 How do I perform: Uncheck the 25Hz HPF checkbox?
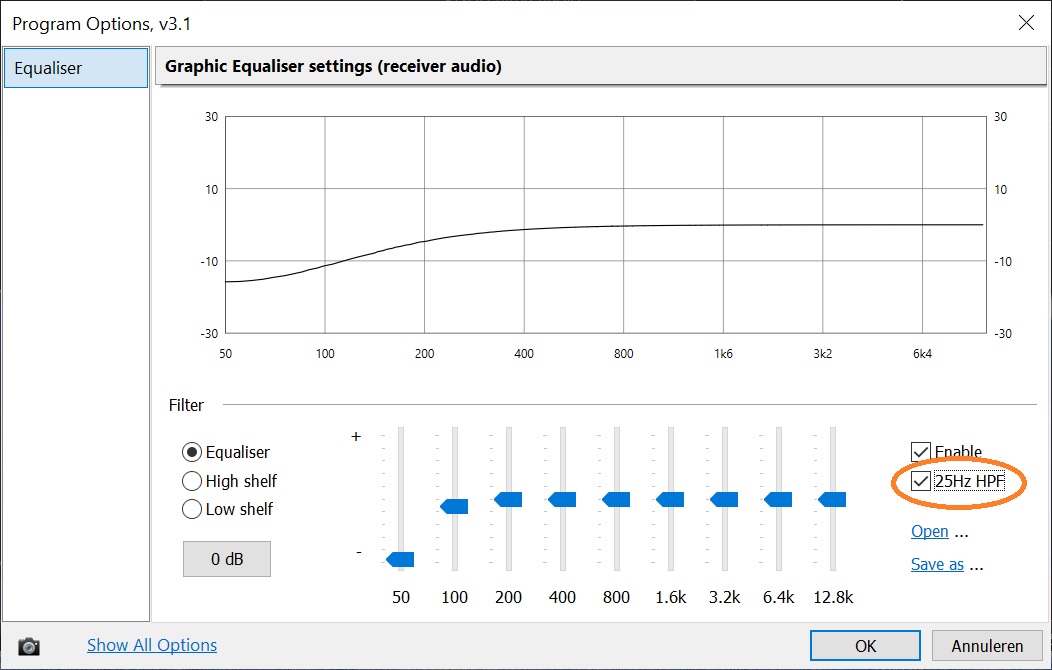click(x=921, y=481)
